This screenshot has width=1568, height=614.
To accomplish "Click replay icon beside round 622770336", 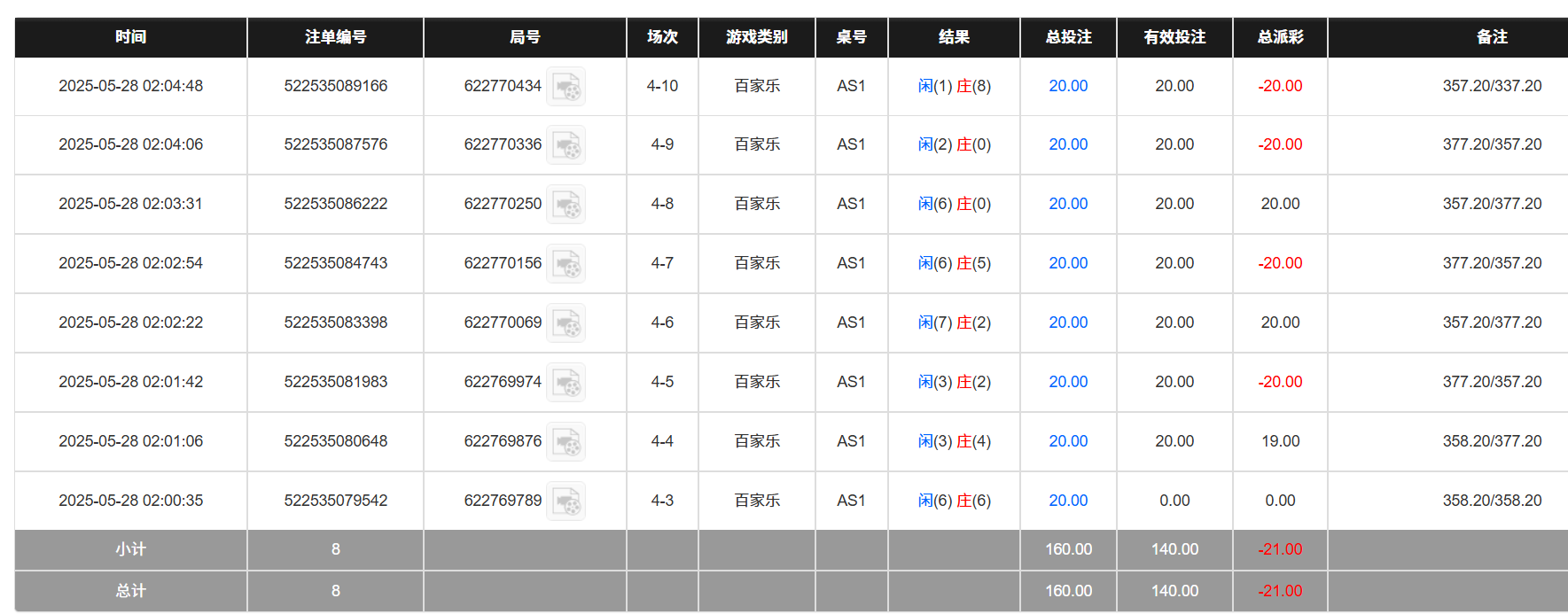I will (566, 145).
